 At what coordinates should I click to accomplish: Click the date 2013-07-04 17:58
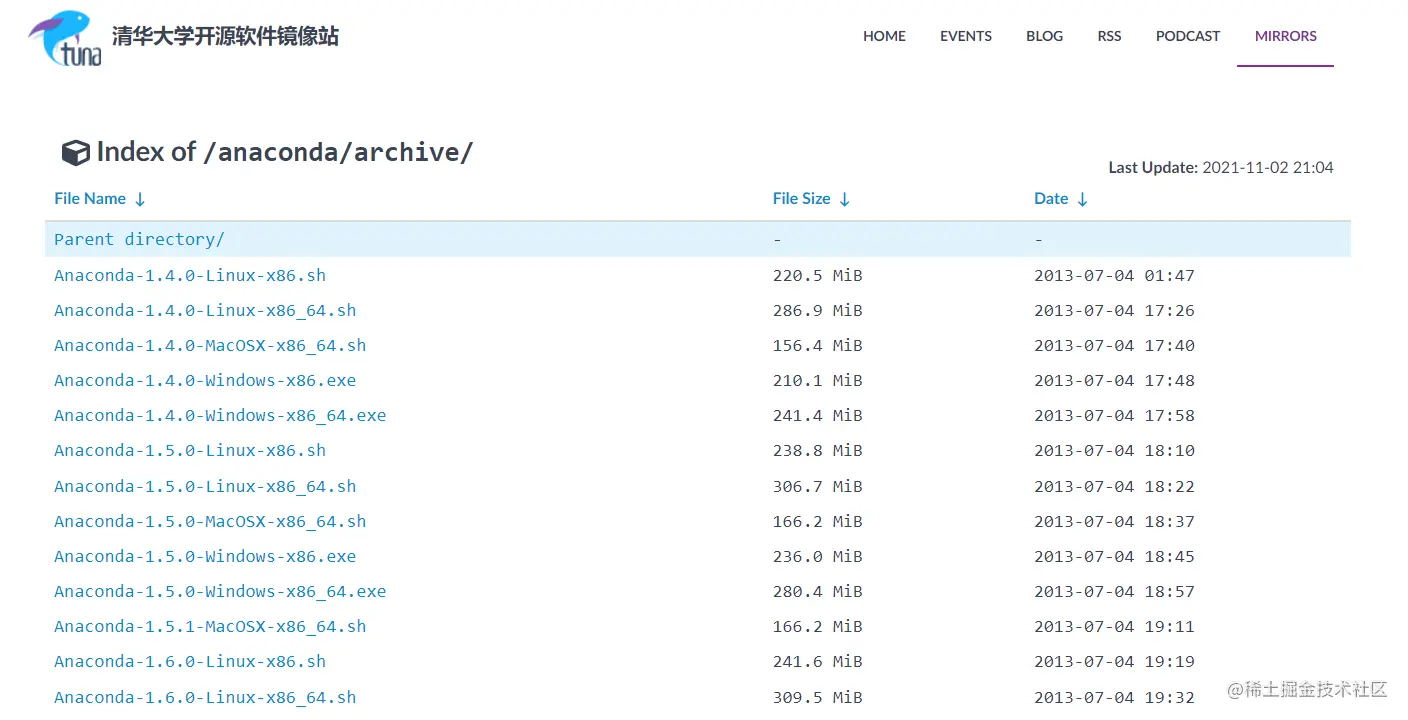coord(1114,415)
